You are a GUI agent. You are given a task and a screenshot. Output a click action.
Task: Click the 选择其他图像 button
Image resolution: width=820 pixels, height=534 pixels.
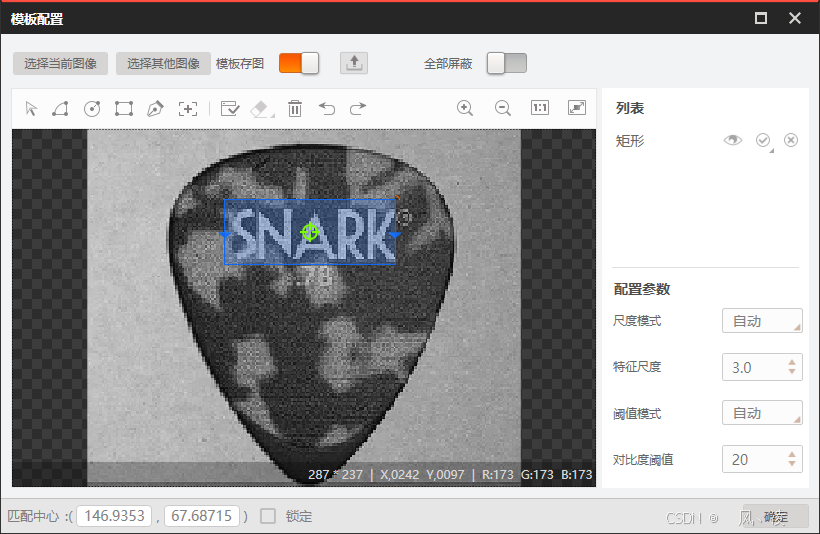click(163, 63)
